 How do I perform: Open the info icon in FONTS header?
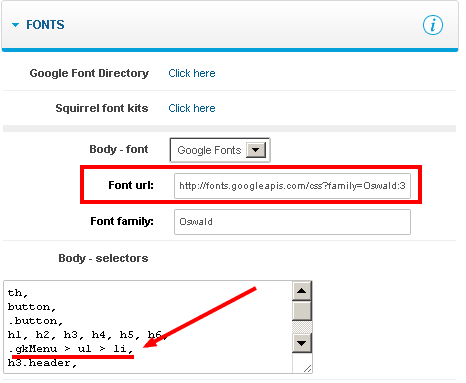coord(433,25)
